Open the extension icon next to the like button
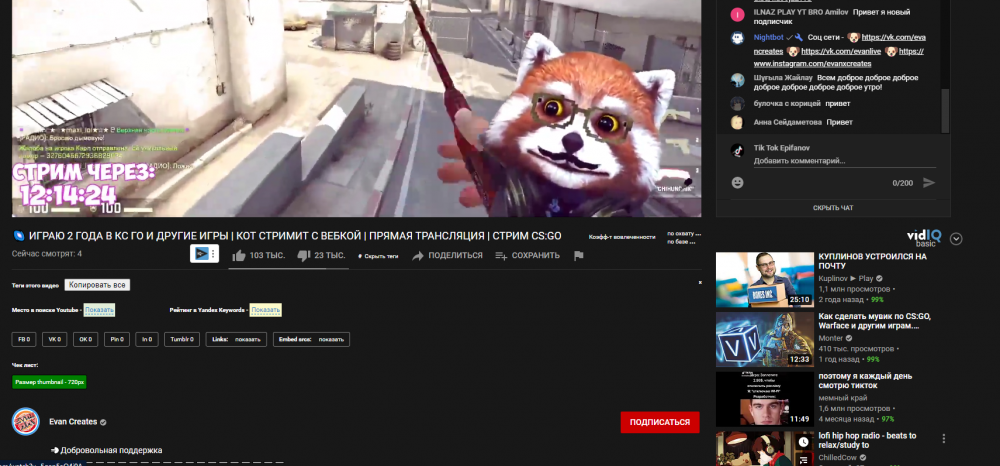This screenshot has height=466, width=1000. (204, 254)
